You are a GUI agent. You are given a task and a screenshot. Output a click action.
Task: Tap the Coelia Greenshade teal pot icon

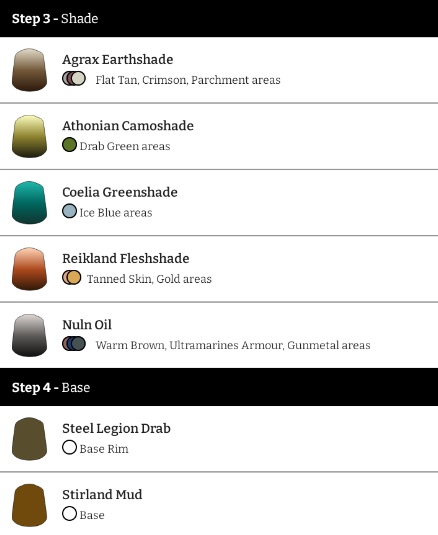(29, 203)
